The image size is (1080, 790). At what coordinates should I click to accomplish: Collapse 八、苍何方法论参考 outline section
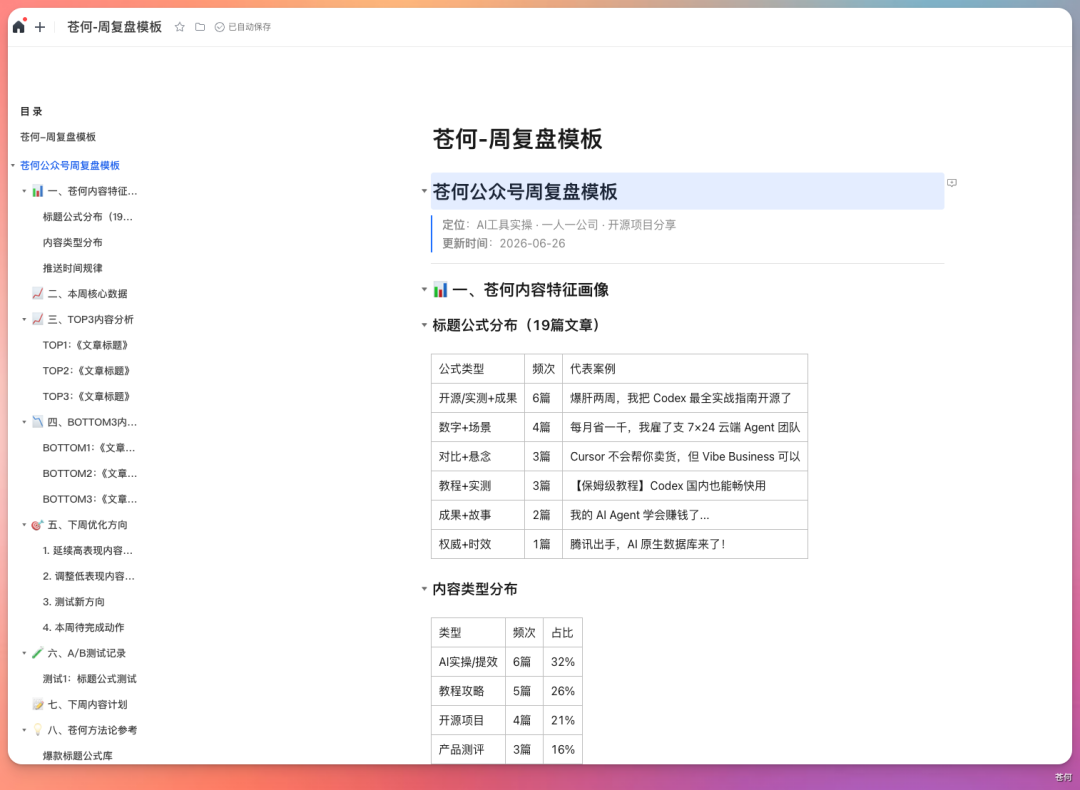[x=24, y=729]
